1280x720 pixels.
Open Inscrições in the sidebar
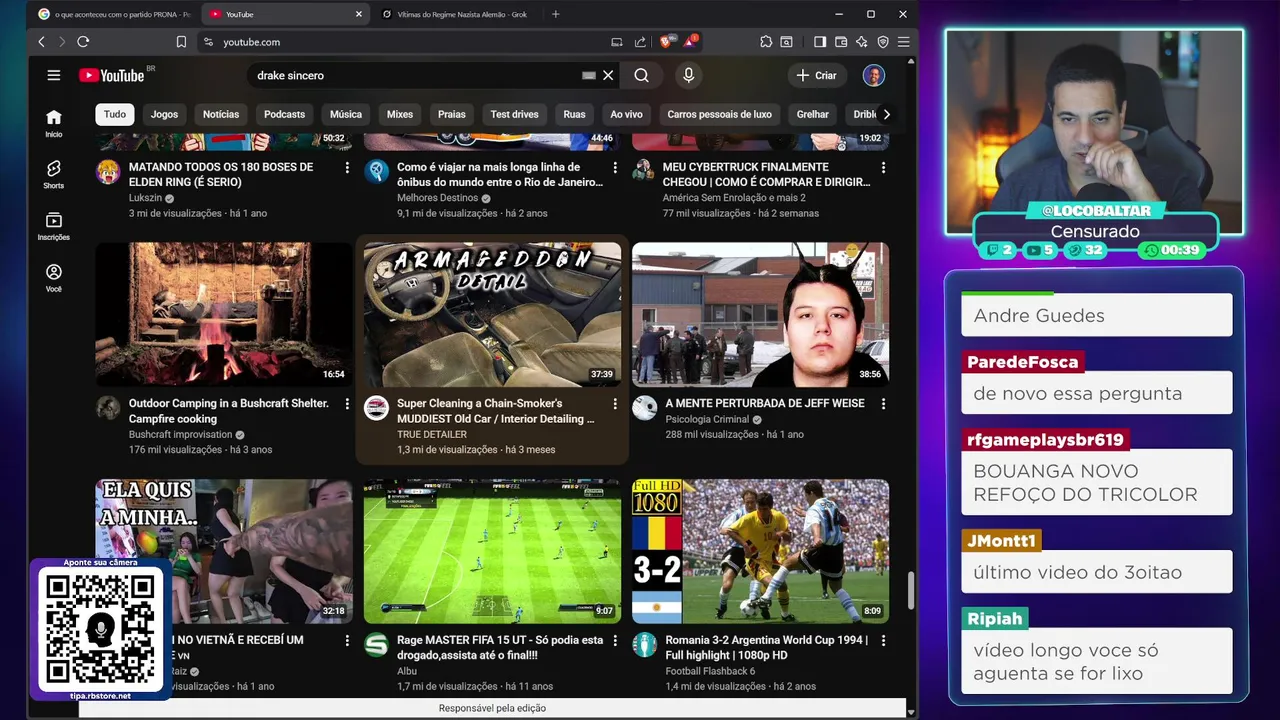(x=54, y=227)
